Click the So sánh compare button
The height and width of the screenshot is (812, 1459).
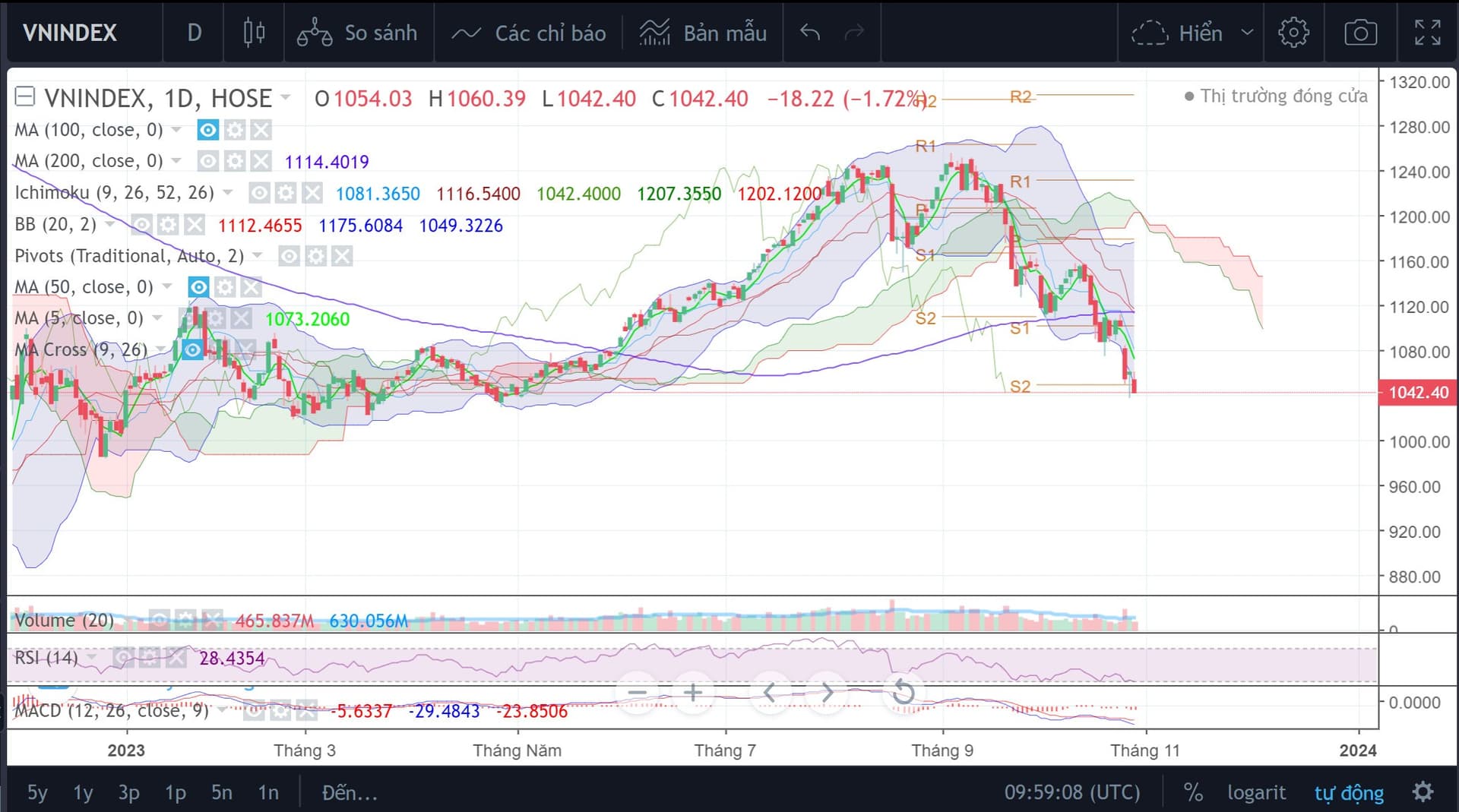pyautogui.click(x=358, y=33)
